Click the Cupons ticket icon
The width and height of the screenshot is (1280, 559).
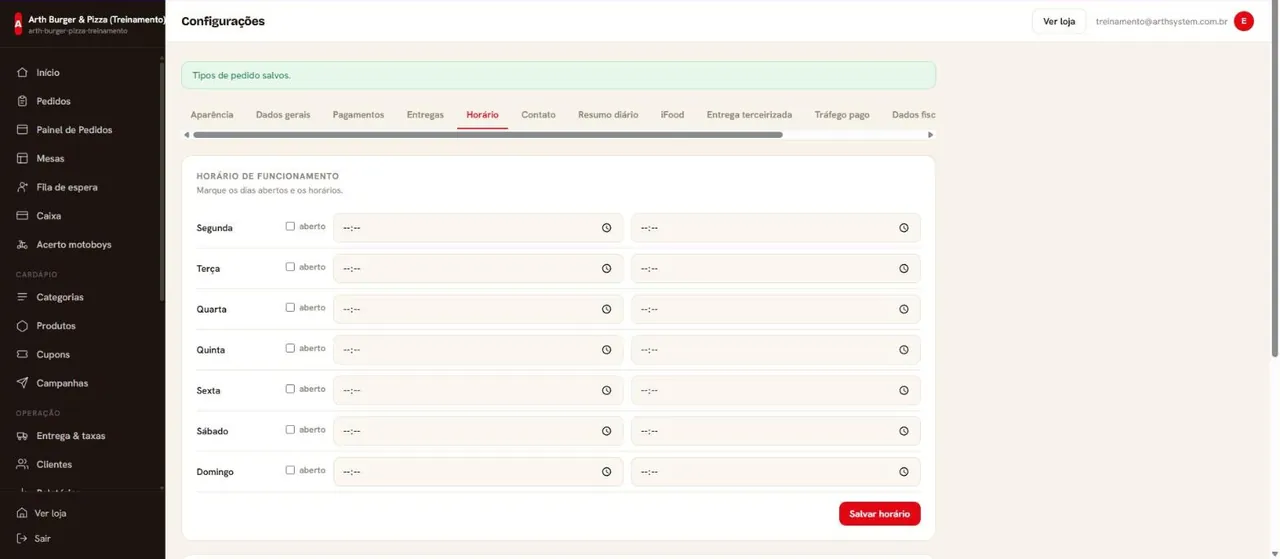[x=22, y=354]
